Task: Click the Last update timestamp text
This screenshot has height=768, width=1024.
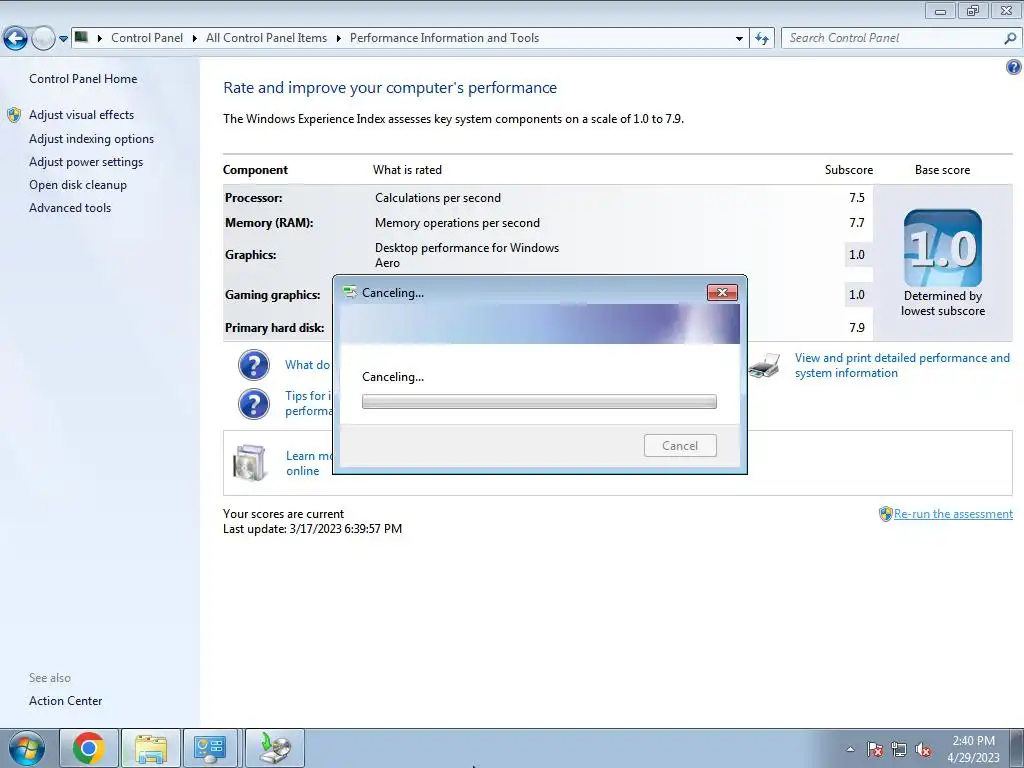Action: tap(312, 529)
